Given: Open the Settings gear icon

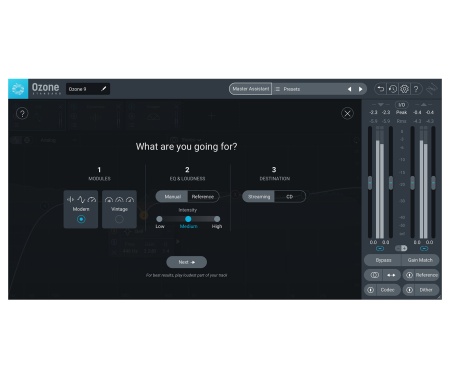Looking at the screenshot, I should tap(404, 89).
